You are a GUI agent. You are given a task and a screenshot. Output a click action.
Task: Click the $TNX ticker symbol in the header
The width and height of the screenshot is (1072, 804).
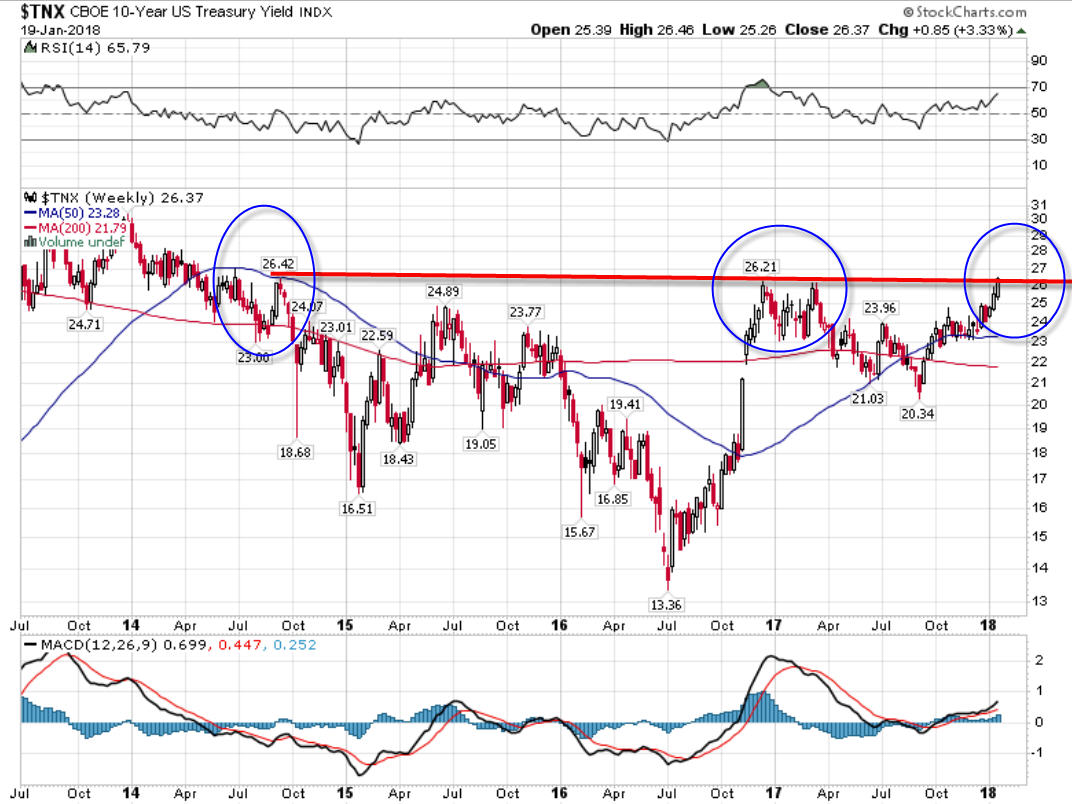42,12
